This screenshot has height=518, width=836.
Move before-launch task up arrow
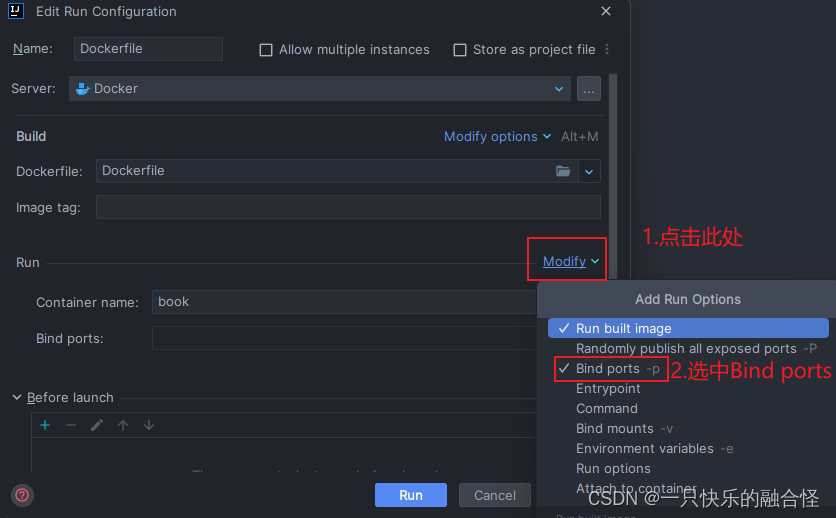(x=123, y=425)
